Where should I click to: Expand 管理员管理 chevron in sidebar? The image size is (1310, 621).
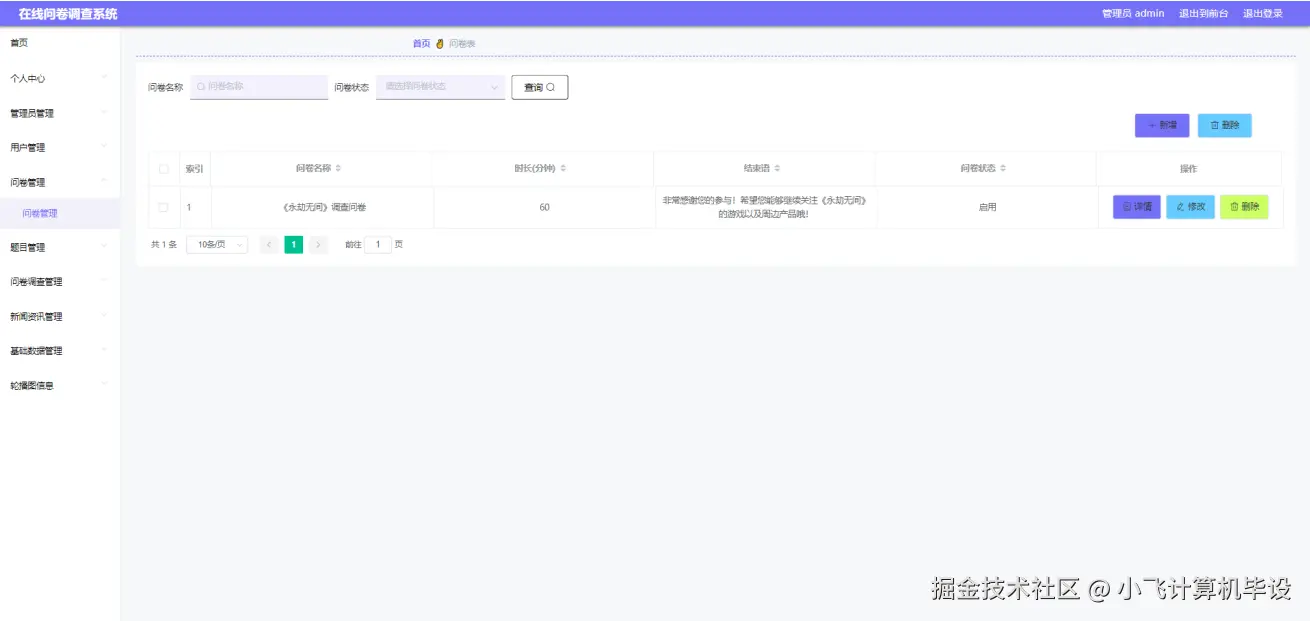[x=104, y=112]
